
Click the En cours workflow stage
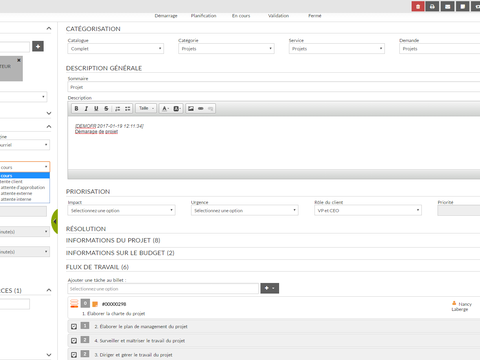pos(241,16)
